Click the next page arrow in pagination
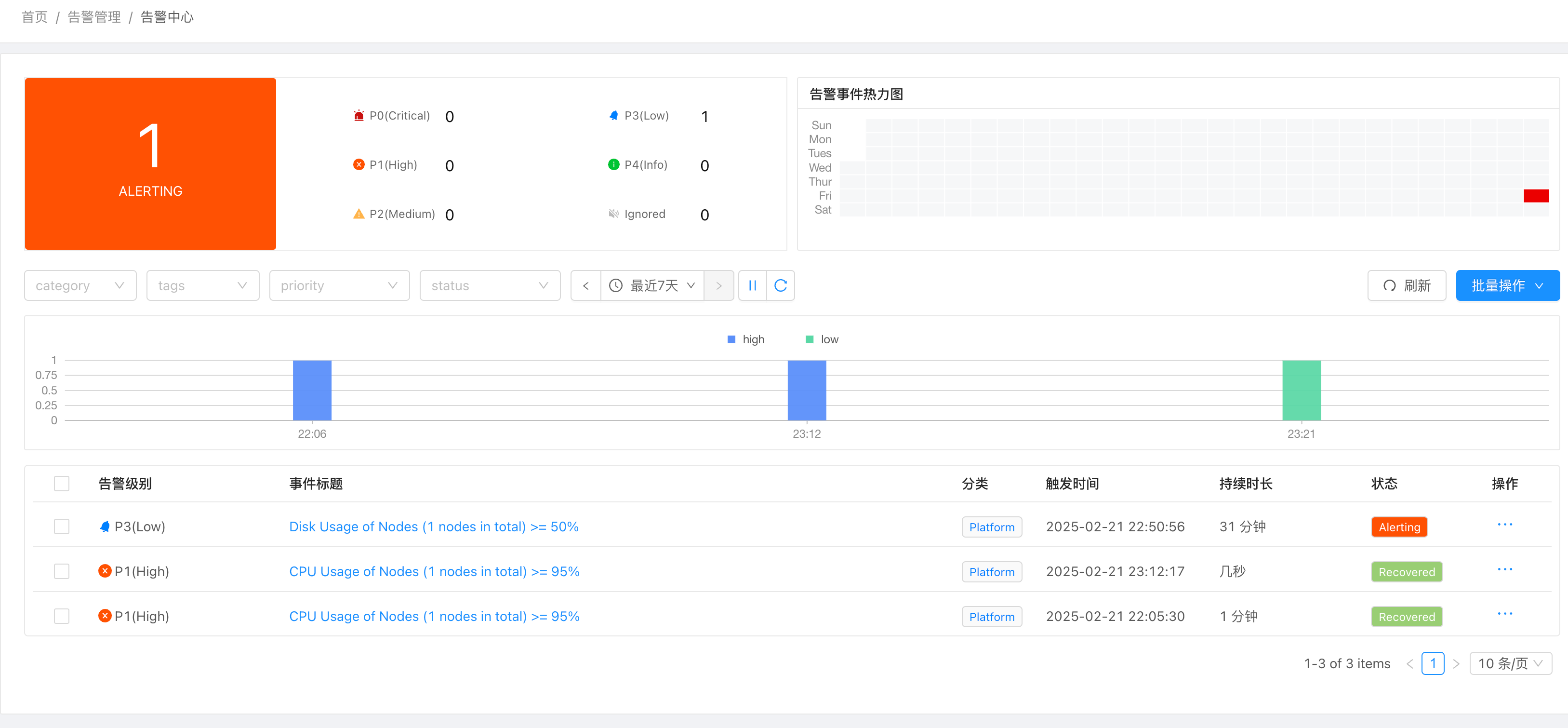Screen dimensions: 1568x728 coord(1456,663)
